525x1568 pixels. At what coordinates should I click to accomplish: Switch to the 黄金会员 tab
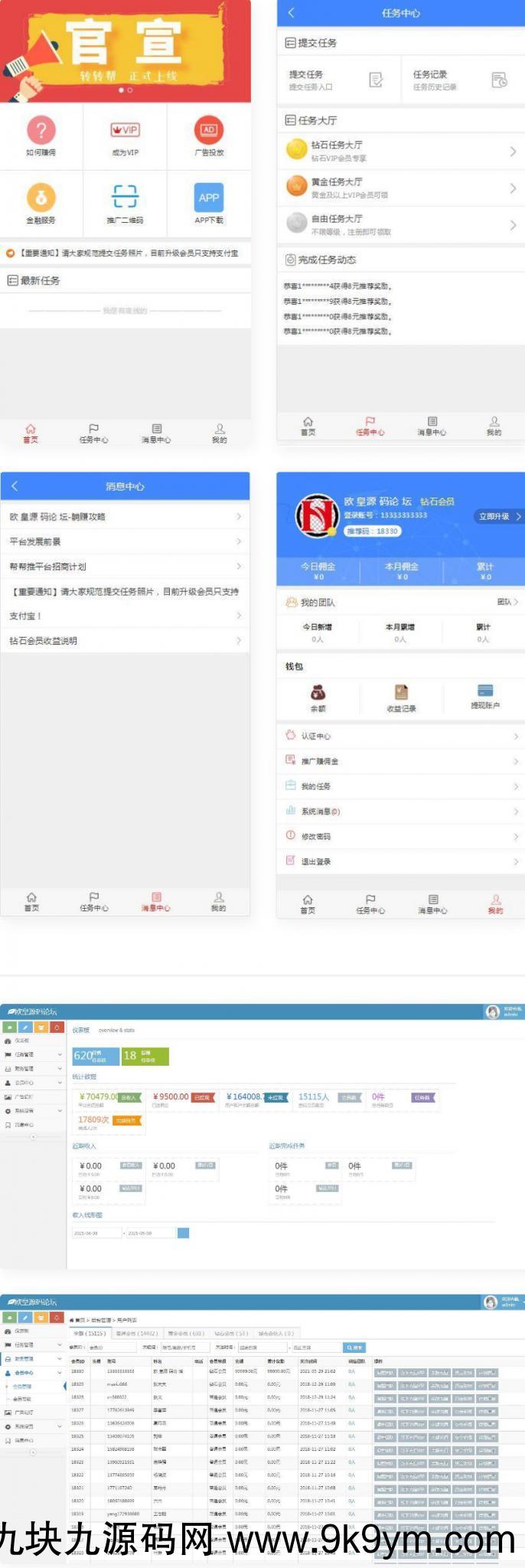coord(186,1334)
